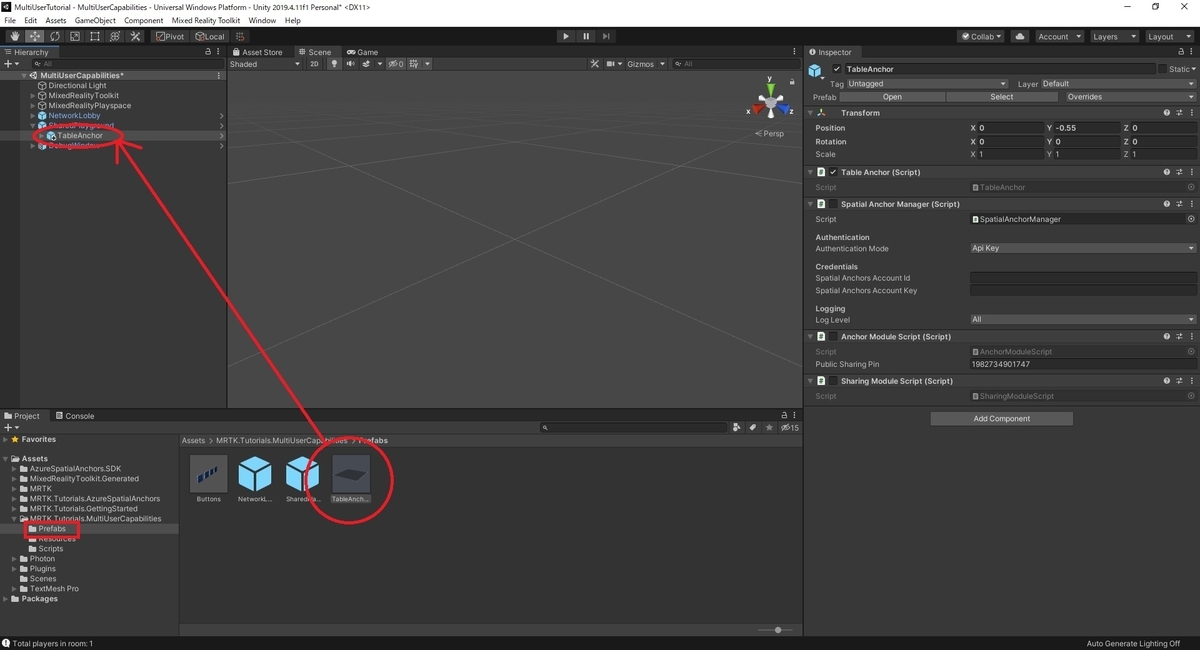Click the scene orientation gizmo

pos(770,103)
